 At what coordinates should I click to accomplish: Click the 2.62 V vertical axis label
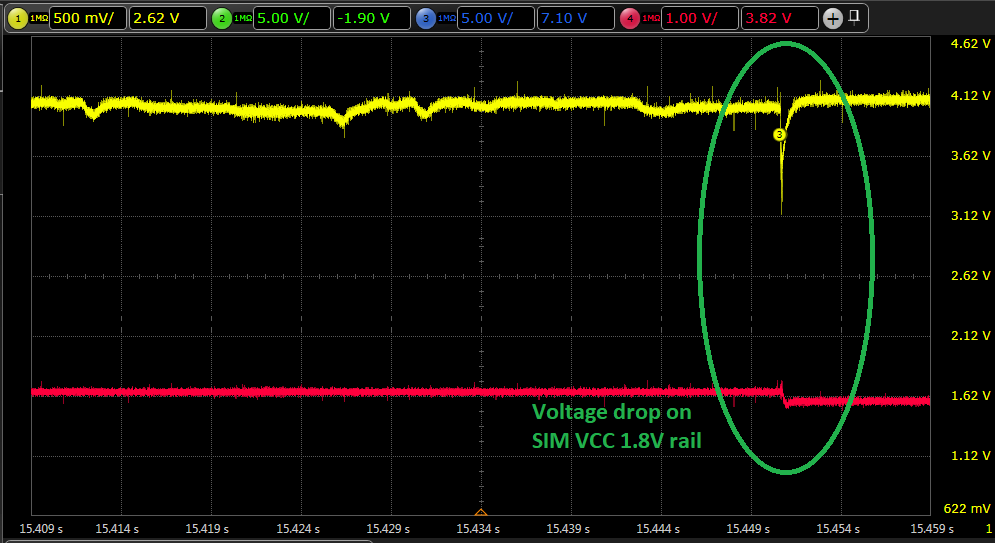click(971, 275)
